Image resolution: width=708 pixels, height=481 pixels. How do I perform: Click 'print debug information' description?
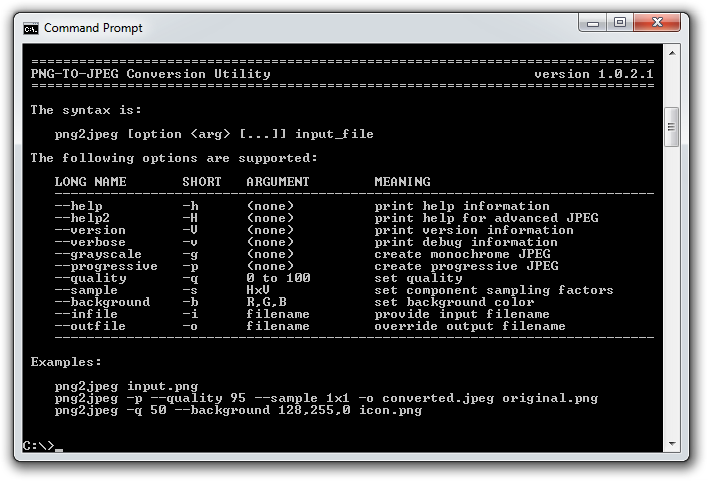[466, 242]
